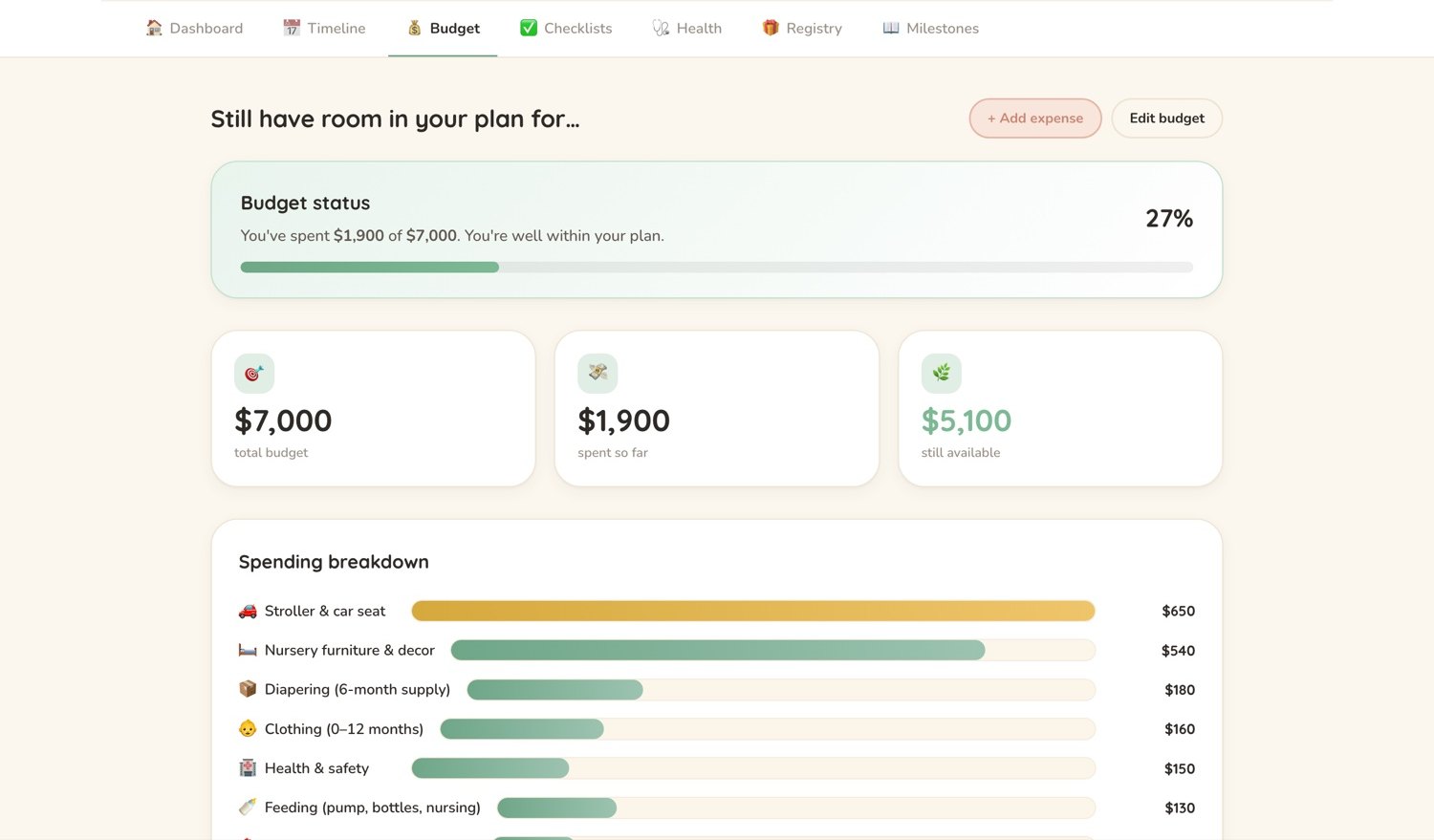Screen dimensions: 1434x840
Task: Click the box icon for Diapering
Action: (x=248, y=689)
